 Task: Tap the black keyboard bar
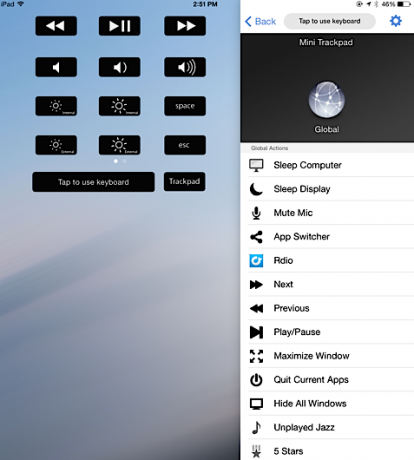(x=93, y=182)
